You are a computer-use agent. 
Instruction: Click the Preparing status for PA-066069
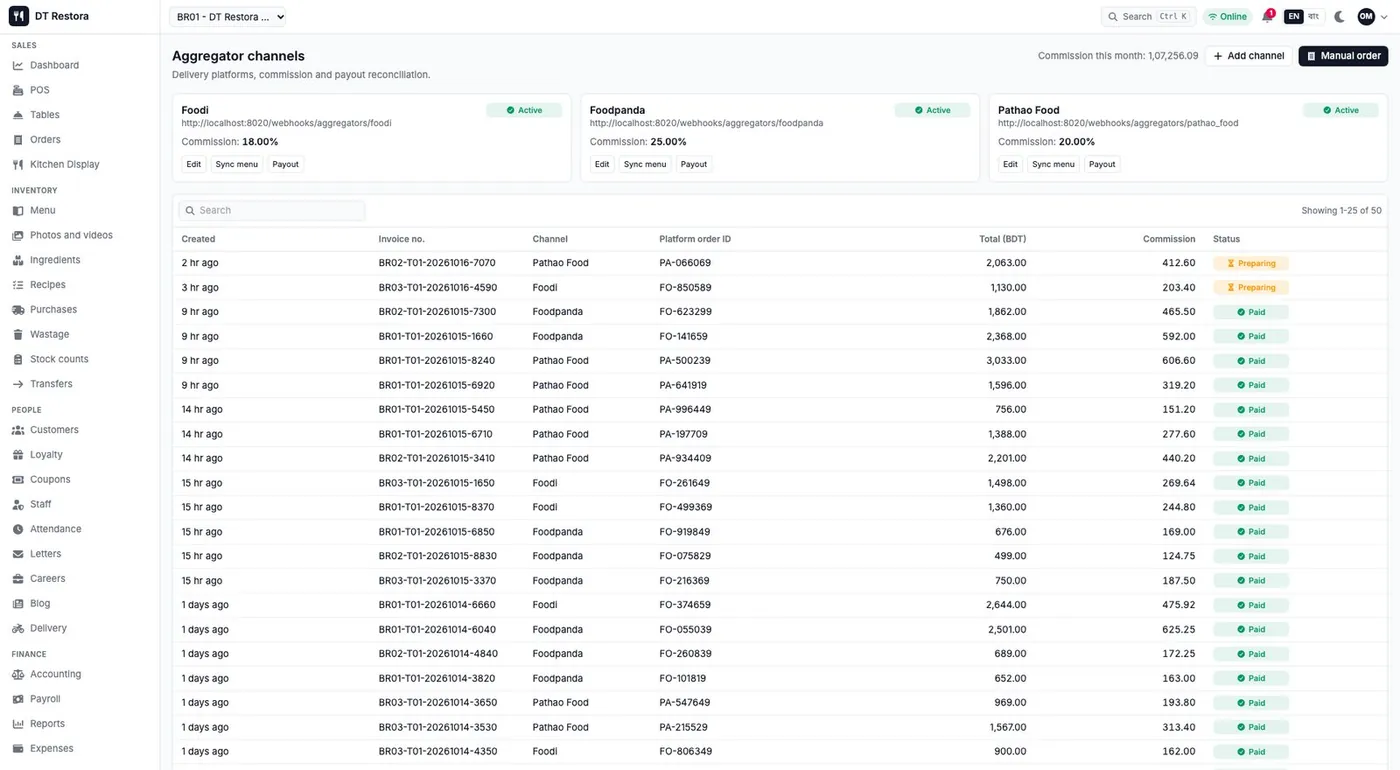[x=1251, y=263]
